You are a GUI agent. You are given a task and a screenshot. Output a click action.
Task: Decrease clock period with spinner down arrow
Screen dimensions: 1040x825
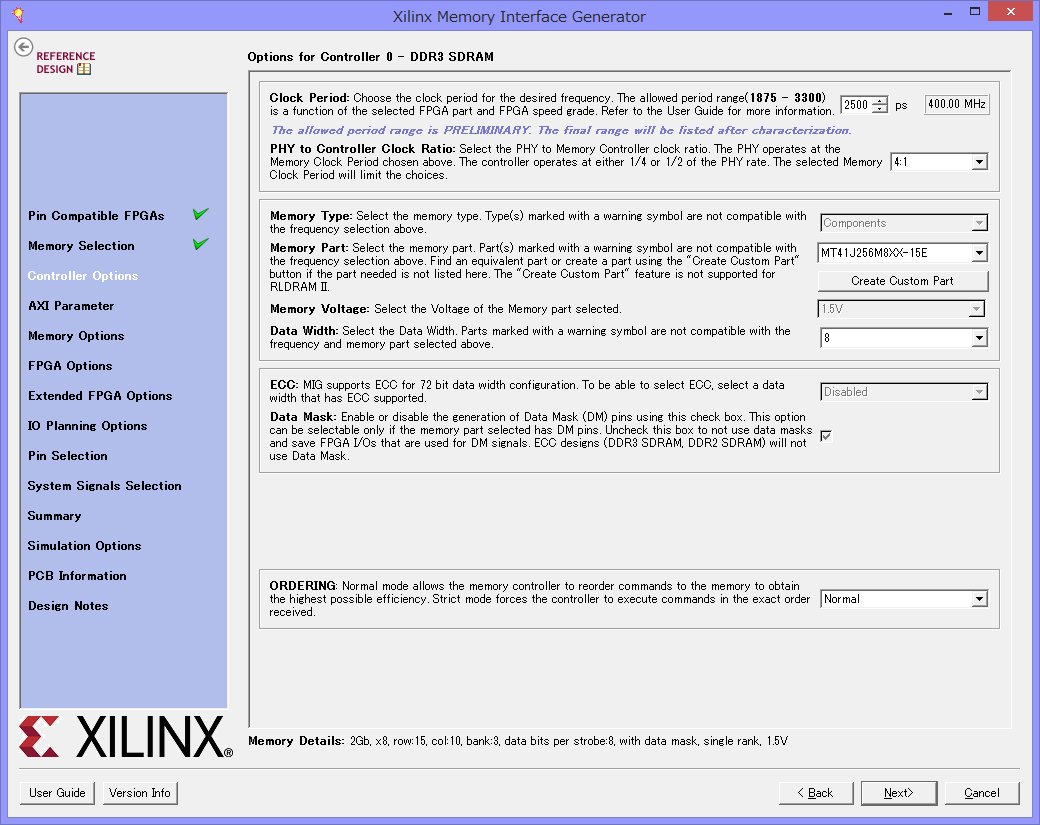(x=879, y=109)
